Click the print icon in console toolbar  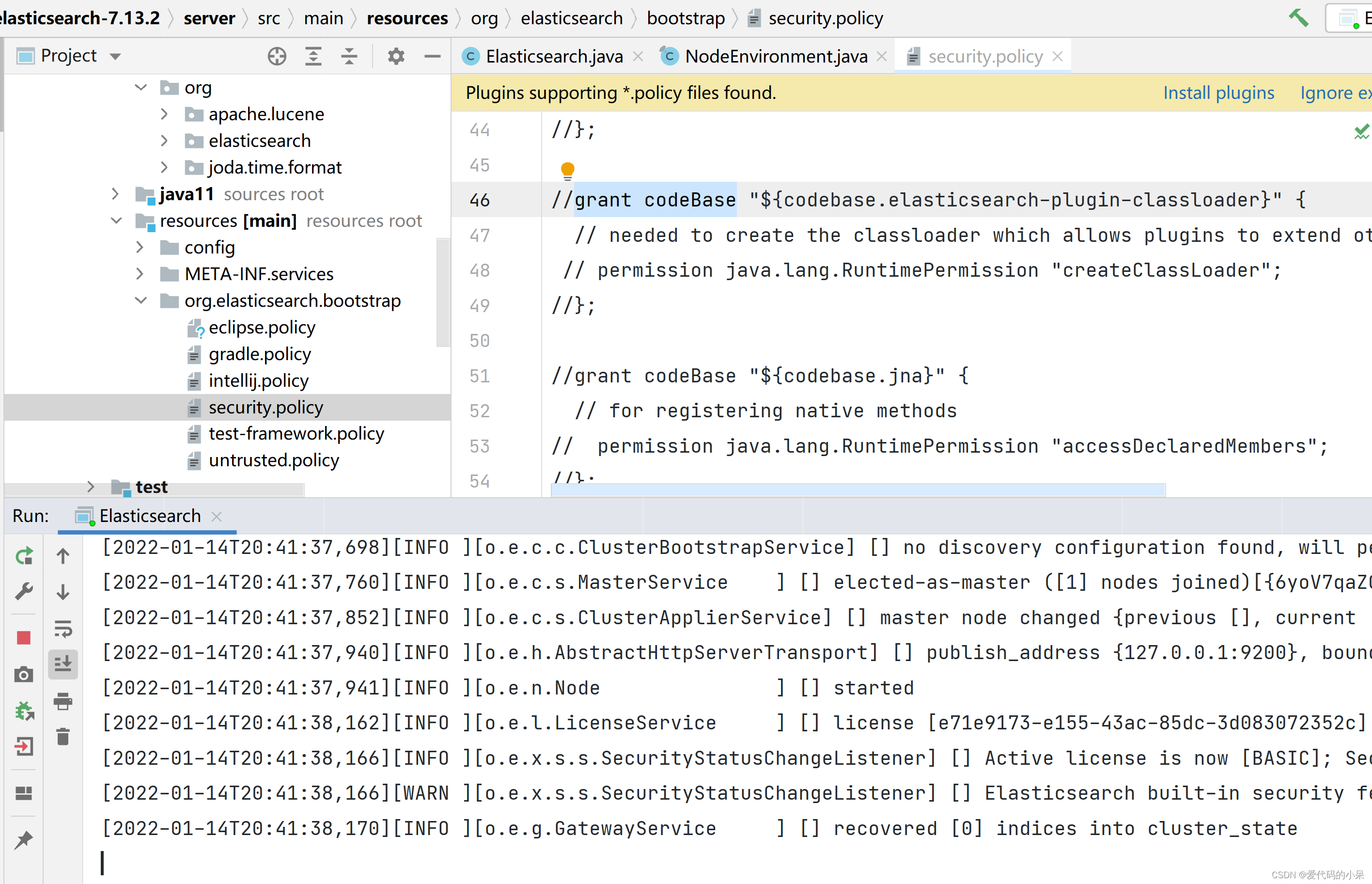[63, 701]
